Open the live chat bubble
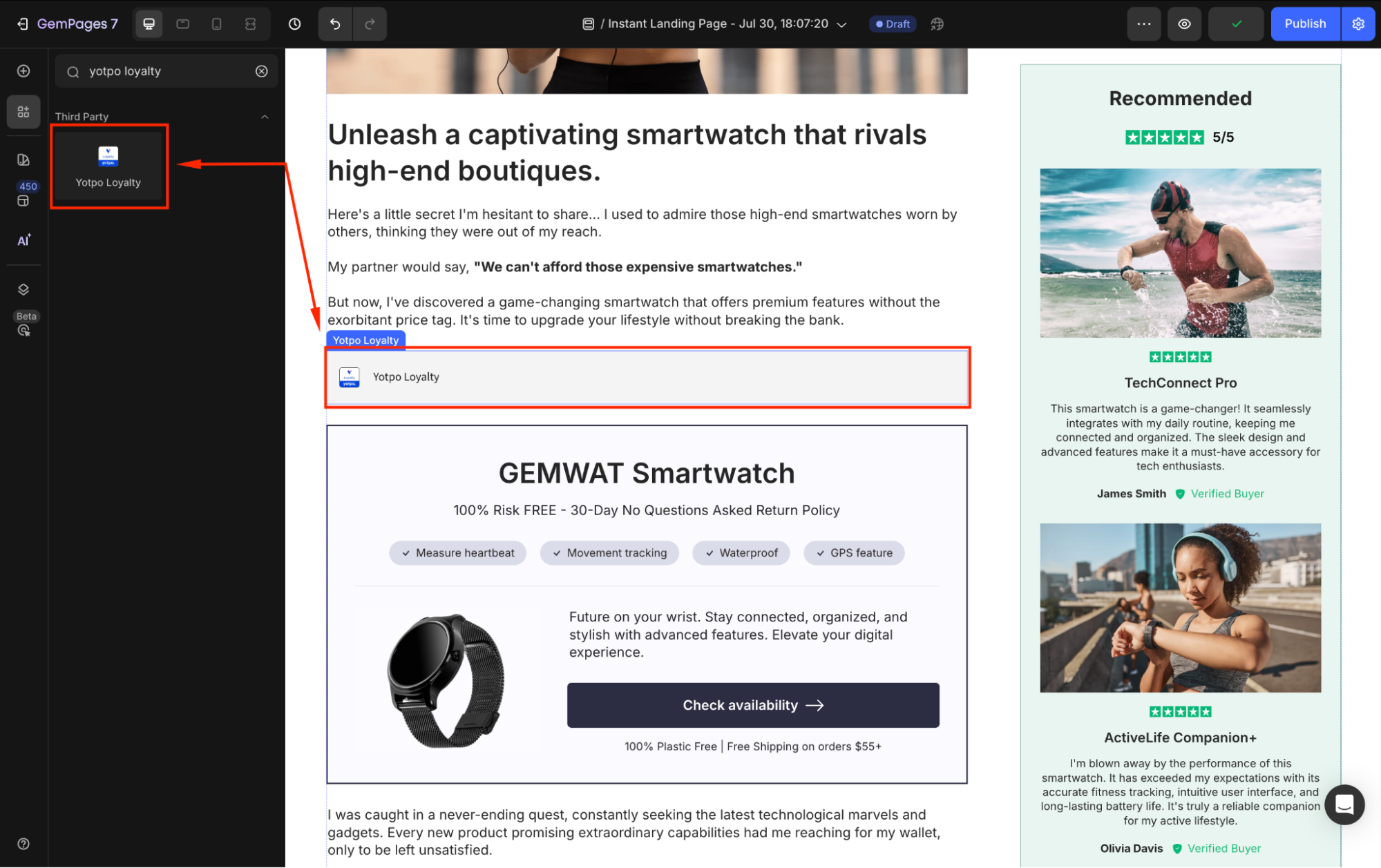Viewport: 1381px width, 868px height. (1344, 804)
